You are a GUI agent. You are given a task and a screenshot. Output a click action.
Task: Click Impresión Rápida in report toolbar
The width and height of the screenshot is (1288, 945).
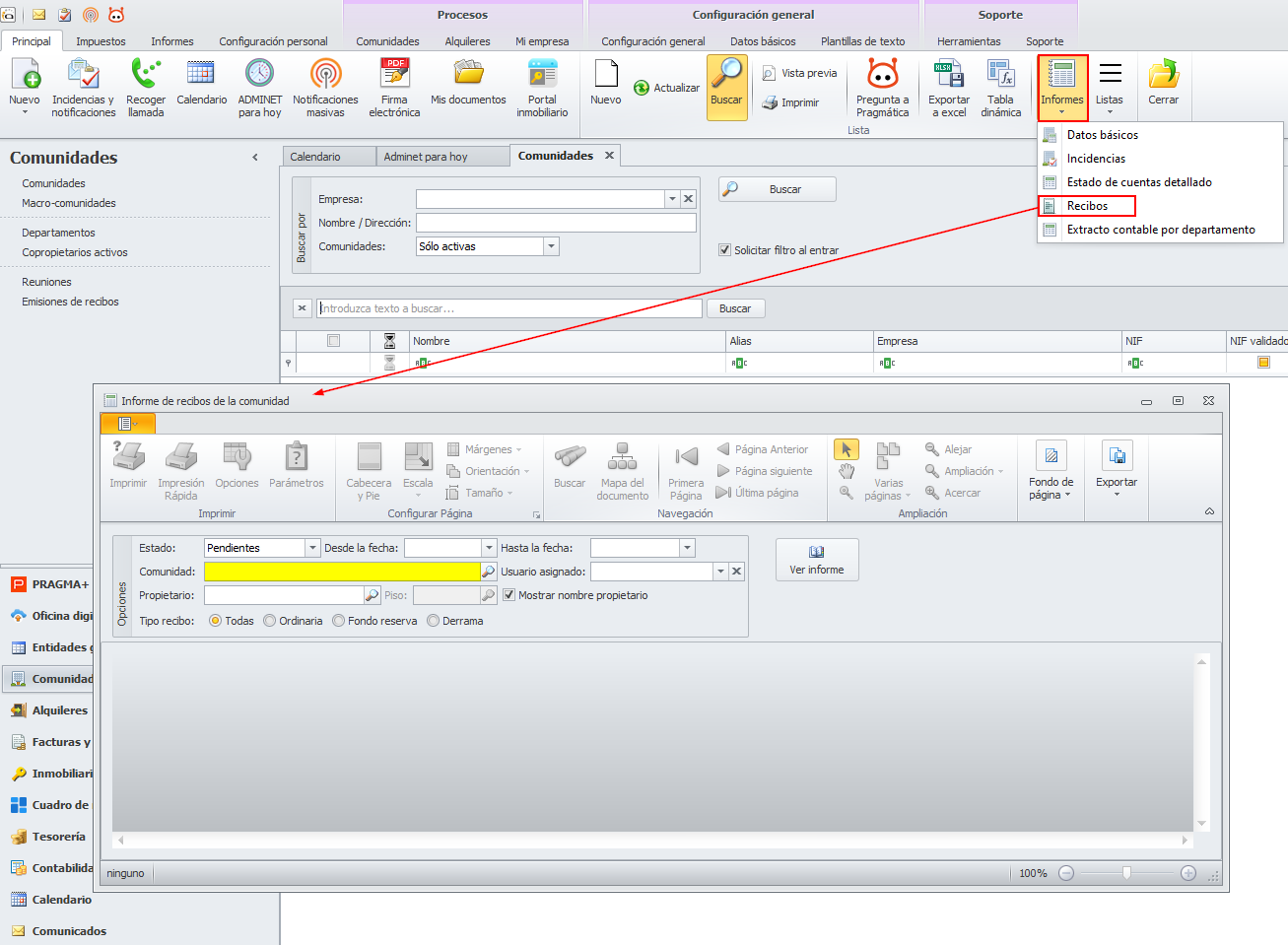tap(181, 471)
